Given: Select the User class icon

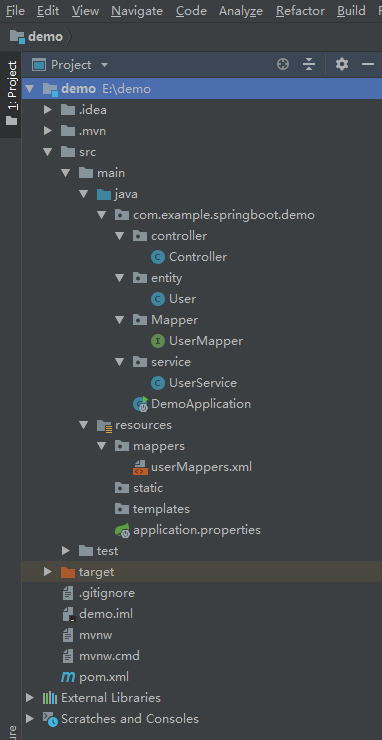Looking at the screenshot, I should 158,299.
